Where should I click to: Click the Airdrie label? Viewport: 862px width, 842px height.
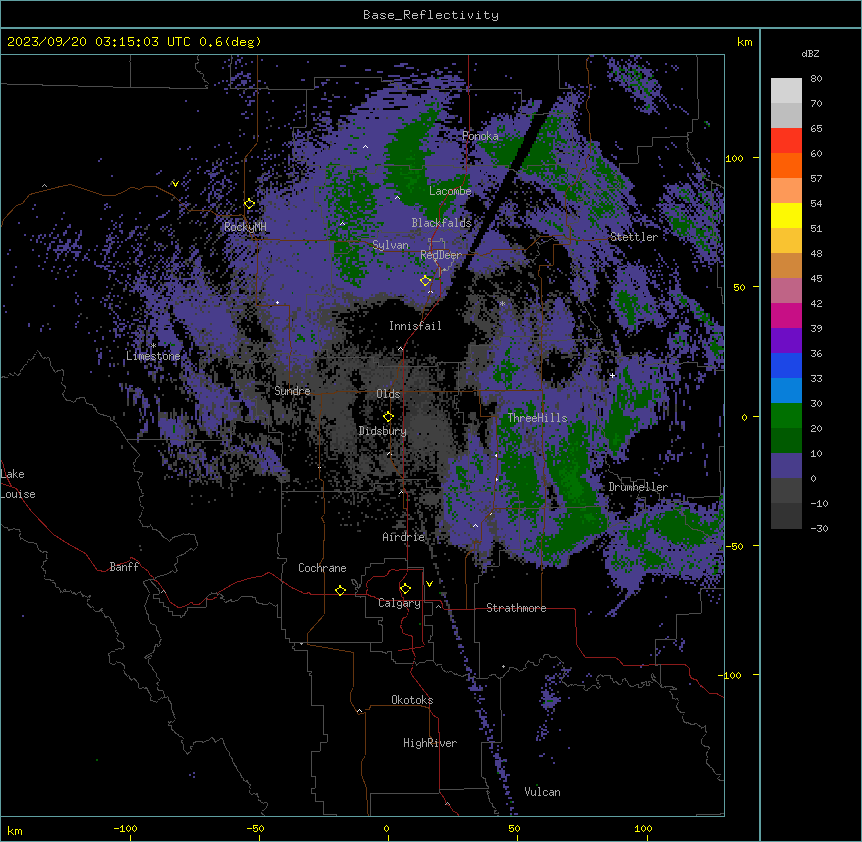404,537
